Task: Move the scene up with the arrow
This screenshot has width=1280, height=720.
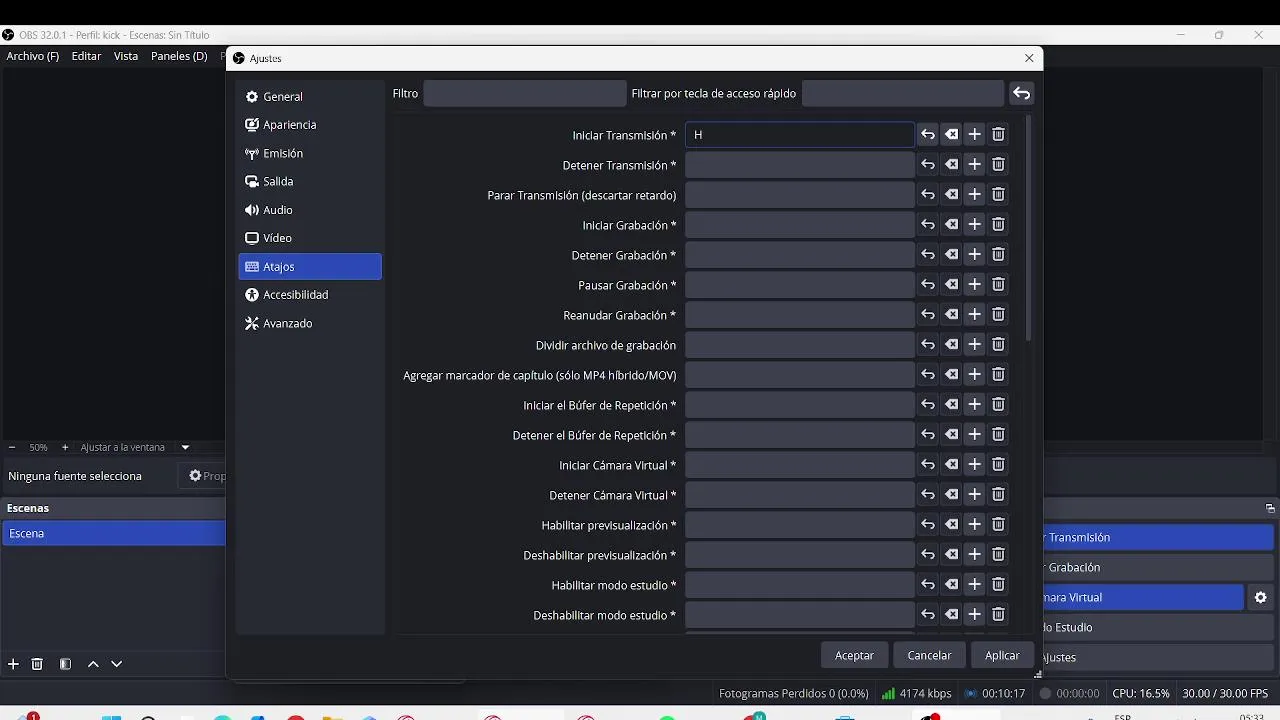Action: pyautogui.click(x=93, y=664)
